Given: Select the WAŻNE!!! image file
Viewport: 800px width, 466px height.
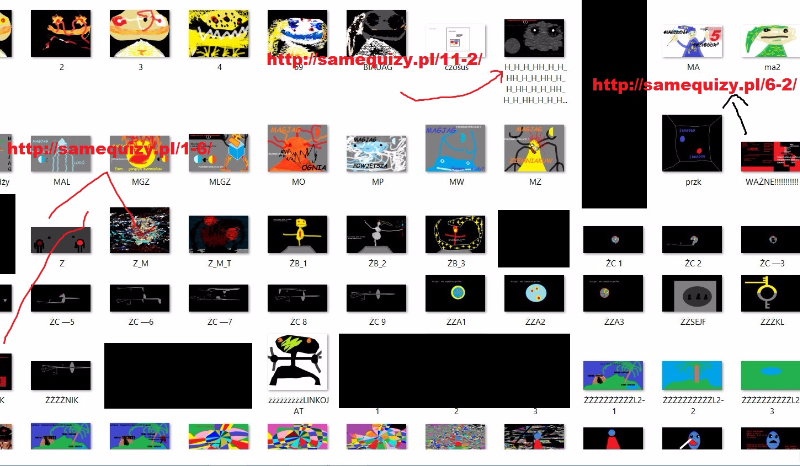Looking at the screenshot, I should coord(770,158).
